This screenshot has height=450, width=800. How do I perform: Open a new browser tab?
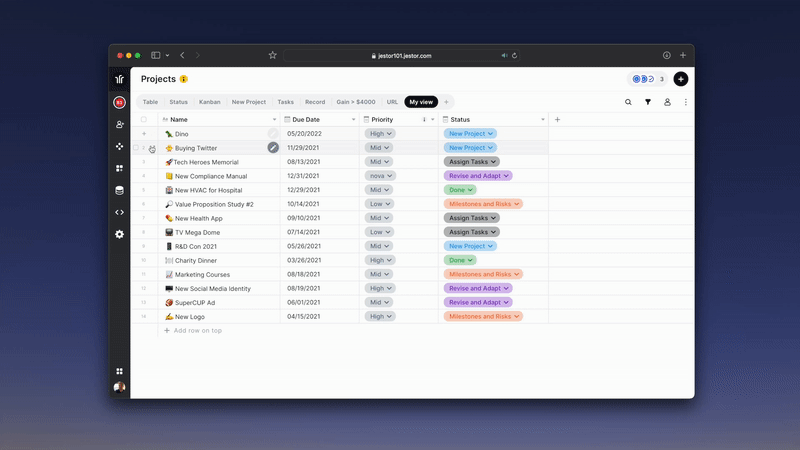[x=683, y=55]
